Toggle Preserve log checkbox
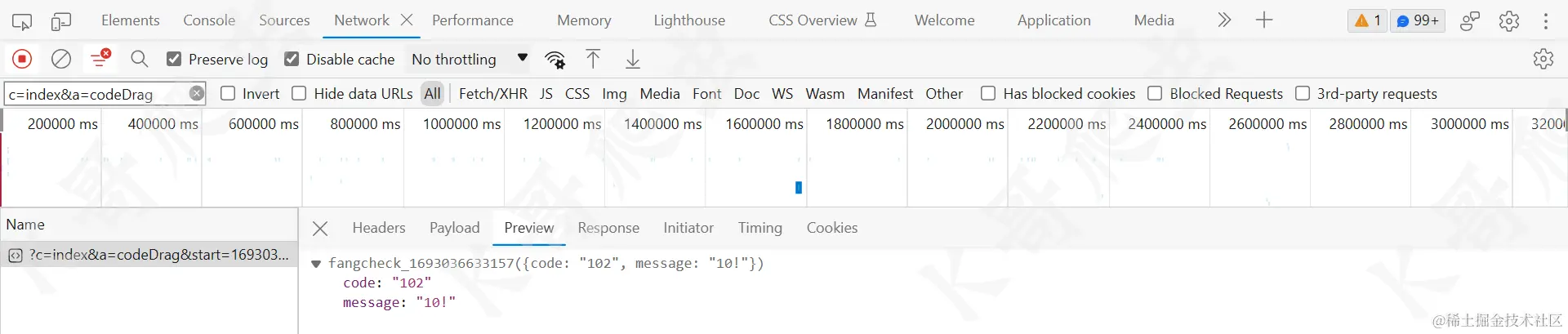1568x334 pixels. click(x=174, y=59)
